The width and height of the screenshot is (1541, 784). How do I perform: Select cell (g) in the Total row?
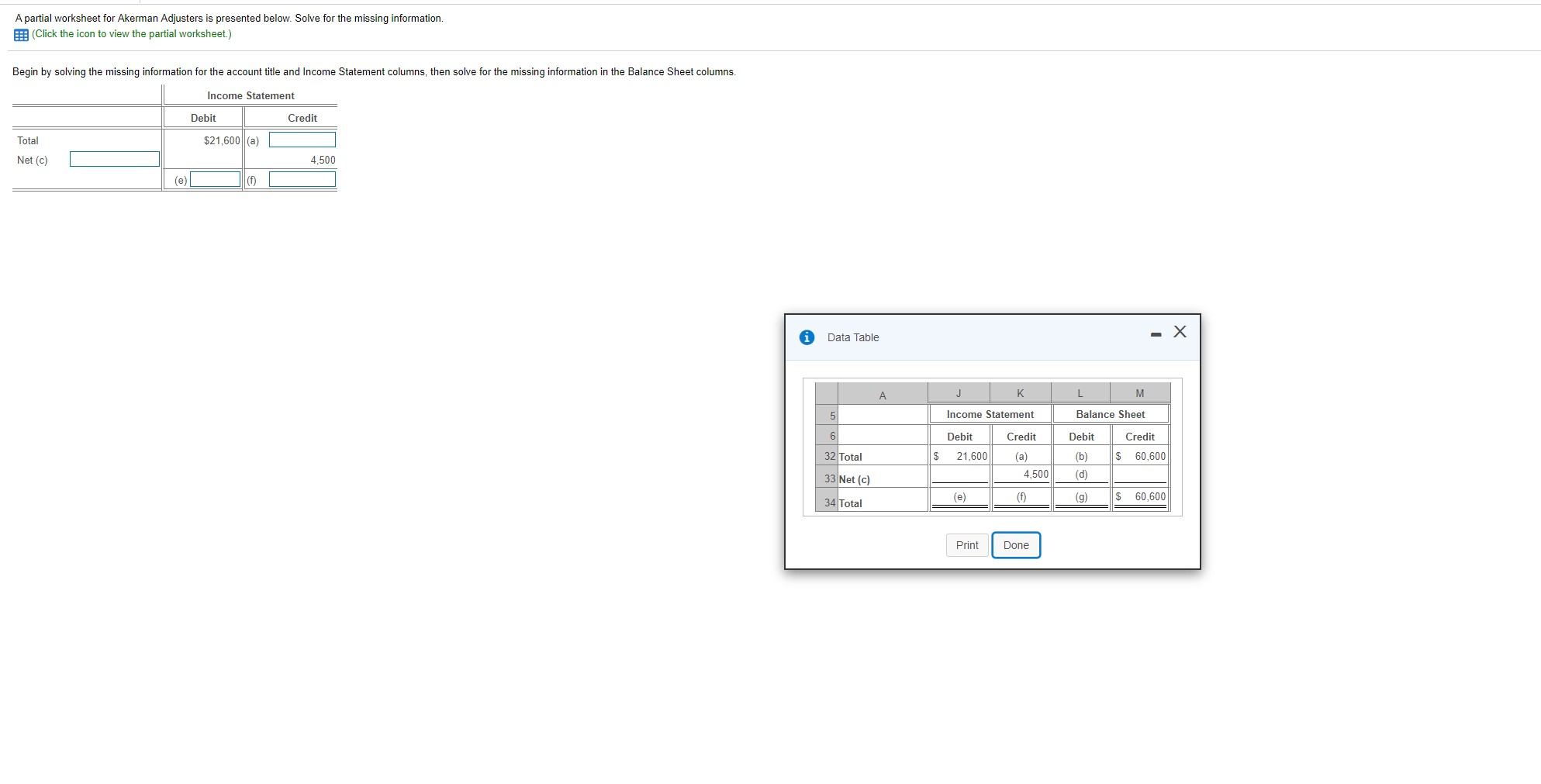pos(1081,496)
